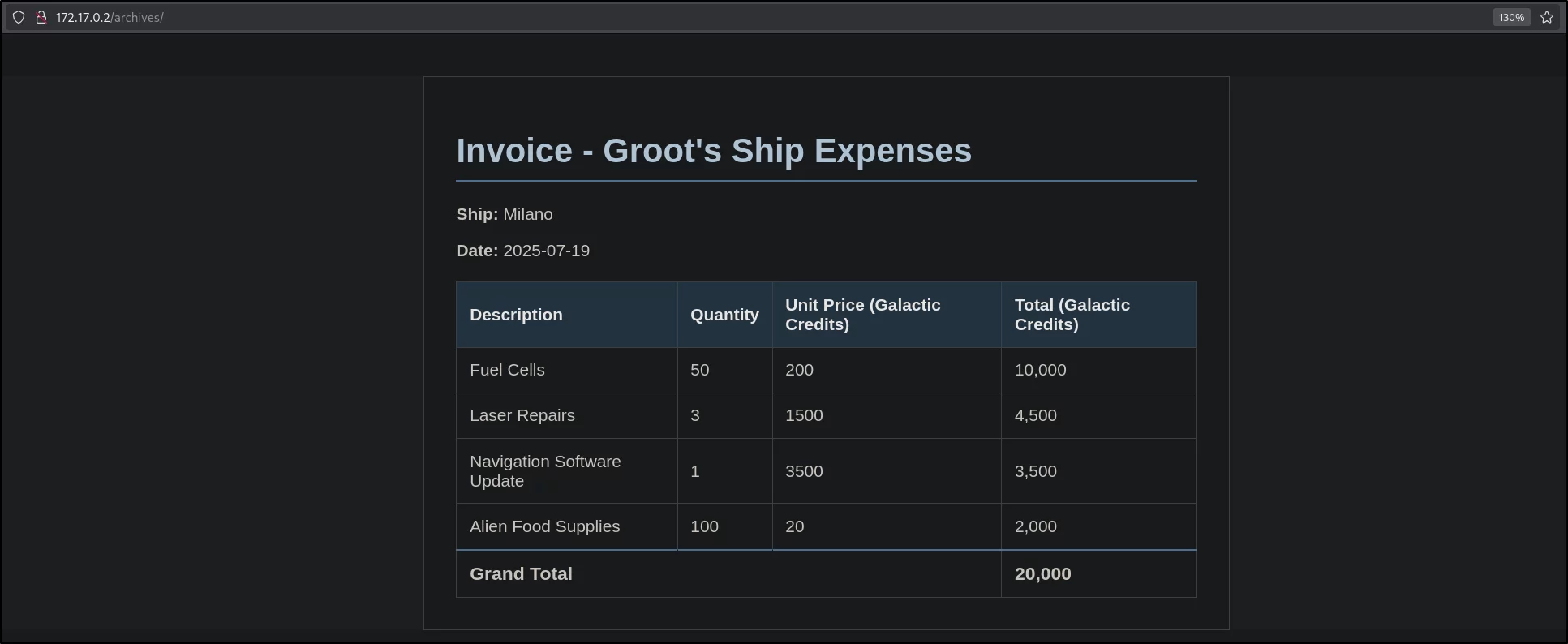Click the 1500 unit price cell
Screen dimensions: 1568x644
(887, 415)
